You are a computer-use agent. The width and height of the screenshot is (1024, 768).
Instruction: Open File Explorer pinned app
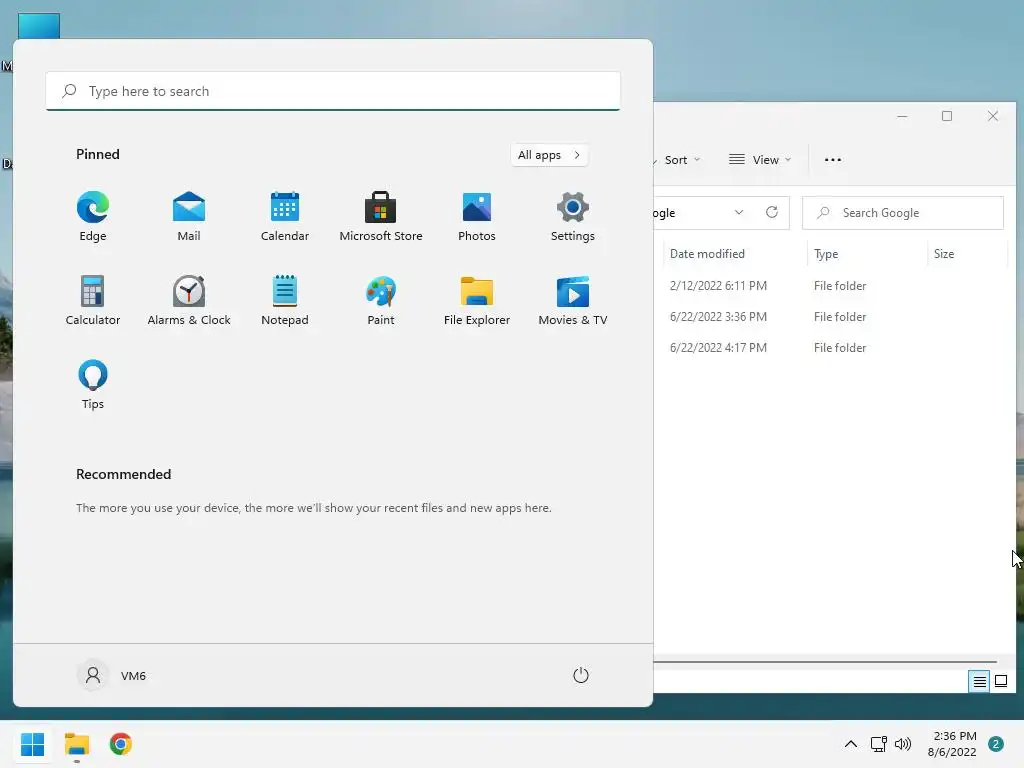[477, 301]
